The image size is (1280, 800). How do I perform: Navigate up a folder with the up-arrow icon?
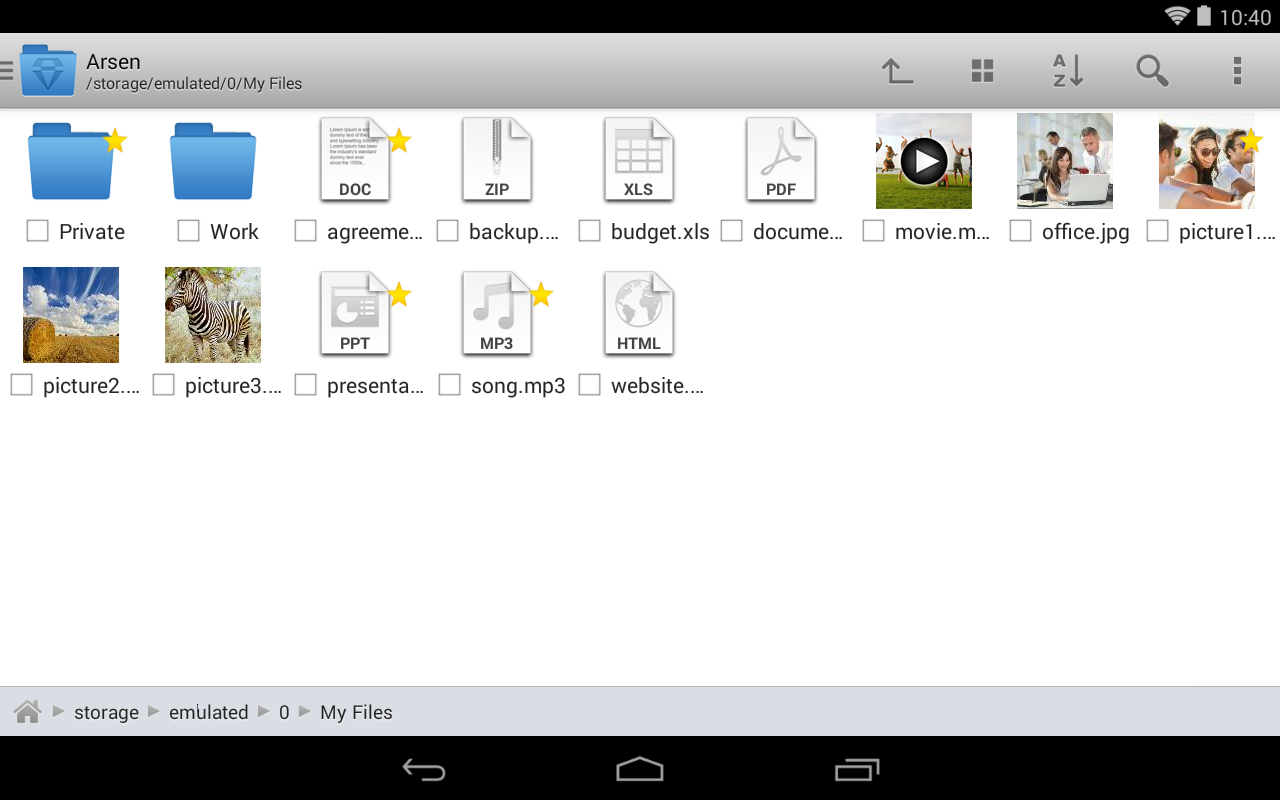point(896,70)
